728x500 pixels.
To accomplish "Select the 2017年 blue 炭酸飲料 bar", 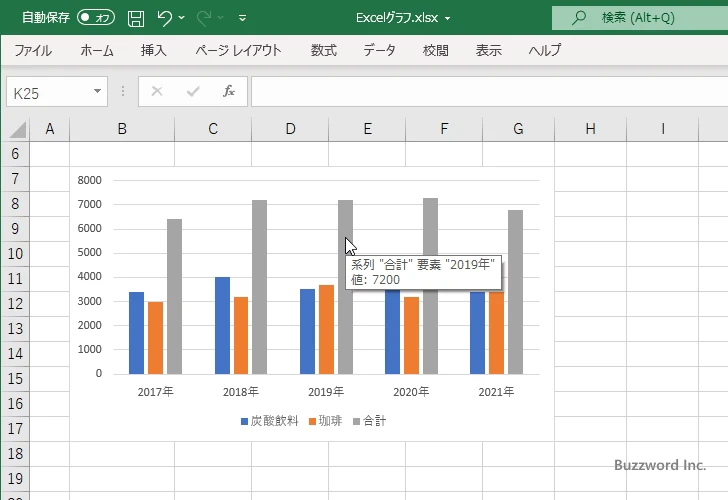I will click(136, 333).
